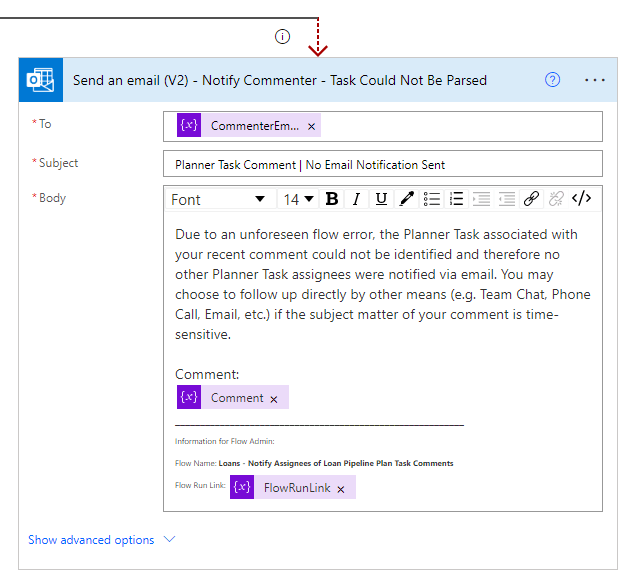Remove the CommenterEmail token from To
Image resolution: width=627 pixels, height=578 pixels.
click(312, 127)
